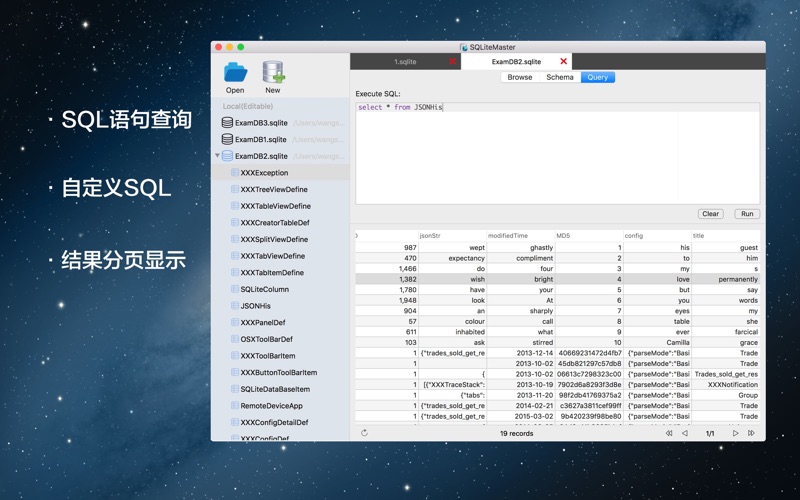Viewport: 800px width, 500px height.
Task: Open the XXXSplitViewDefine table
Action: click(274, 239)
